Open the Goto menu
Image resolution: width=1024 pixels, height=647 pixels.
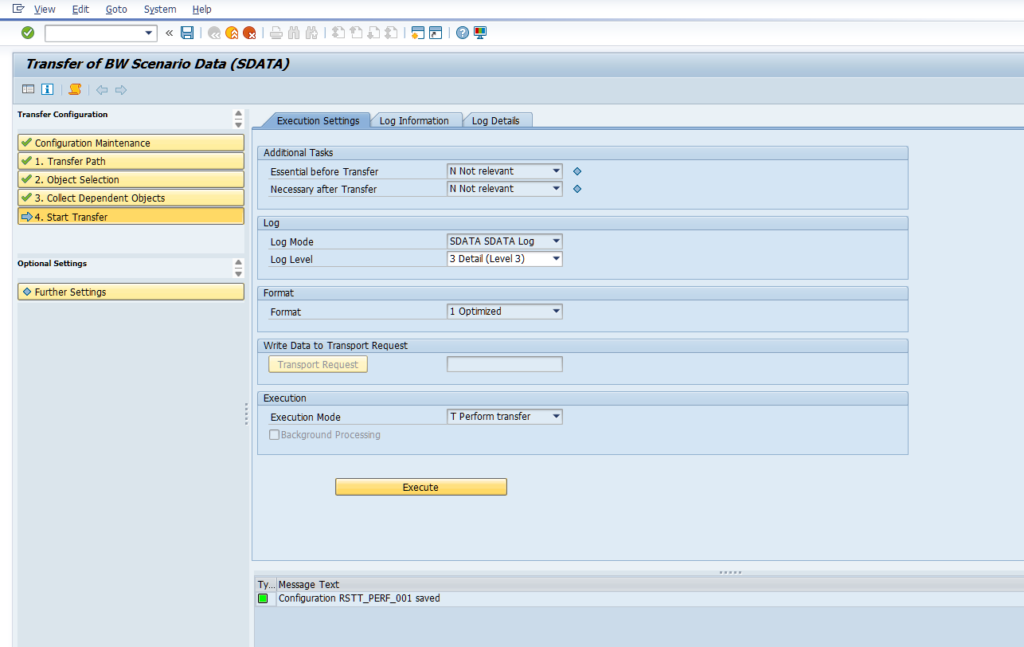point(116,9)
